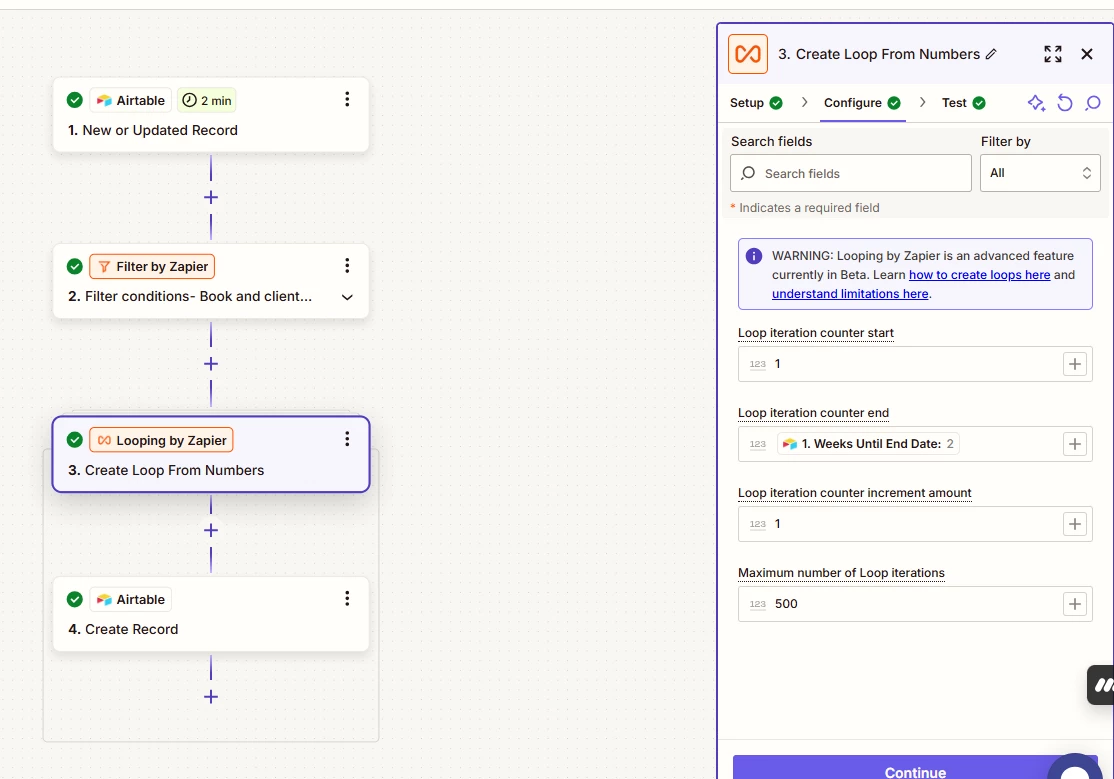Click the Filter by Zapier badge

(x=152, y=267)
